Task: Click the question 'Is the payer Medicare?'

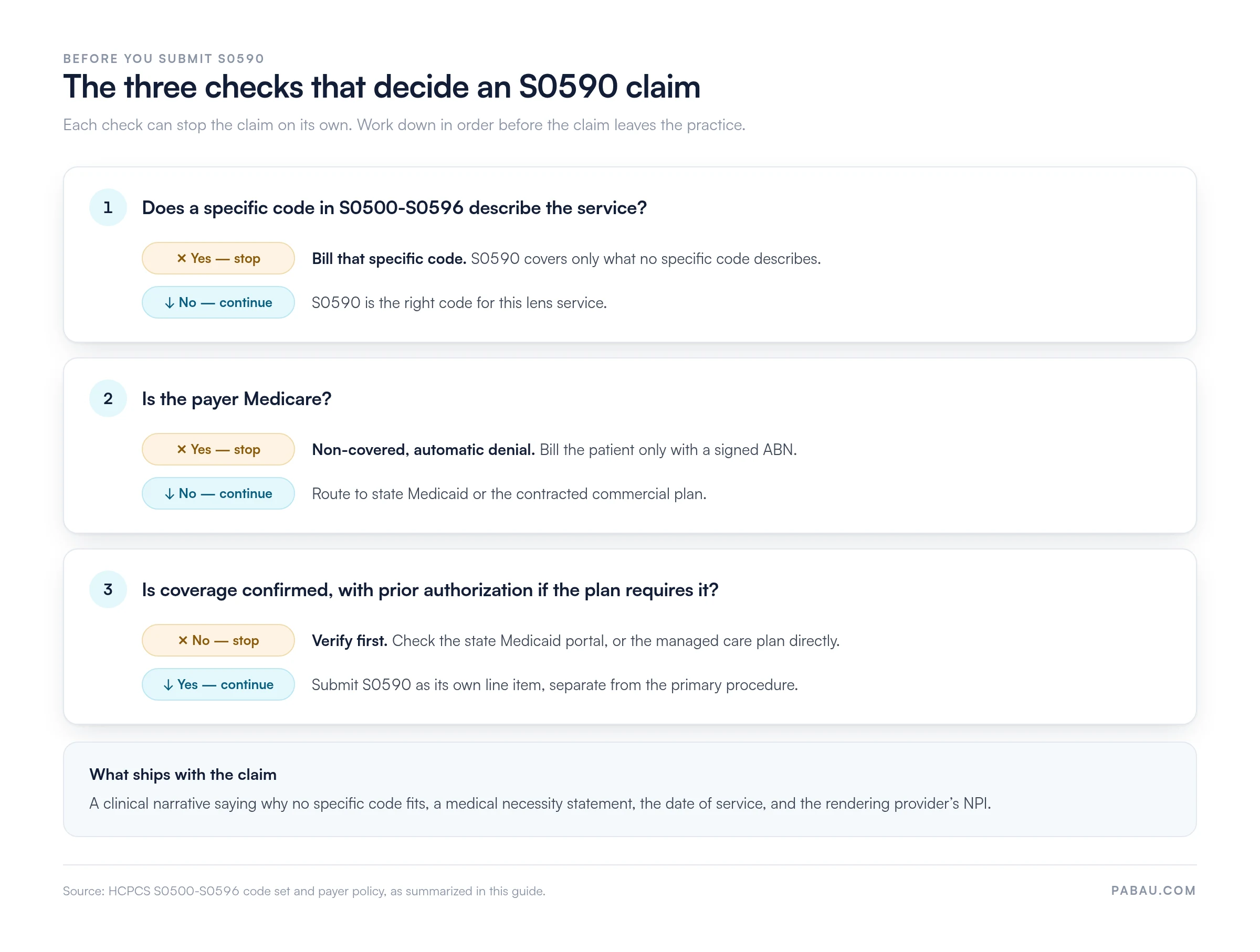Action: (236, 399)
